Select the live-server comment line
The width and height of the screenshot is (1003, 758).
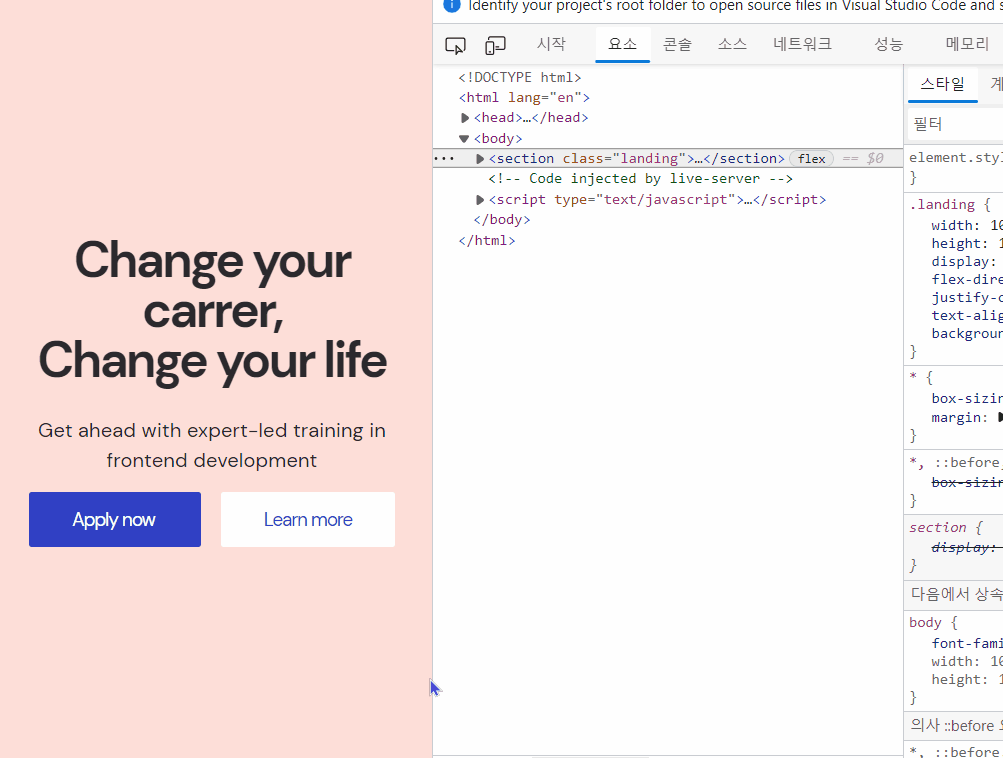point(640,178)
